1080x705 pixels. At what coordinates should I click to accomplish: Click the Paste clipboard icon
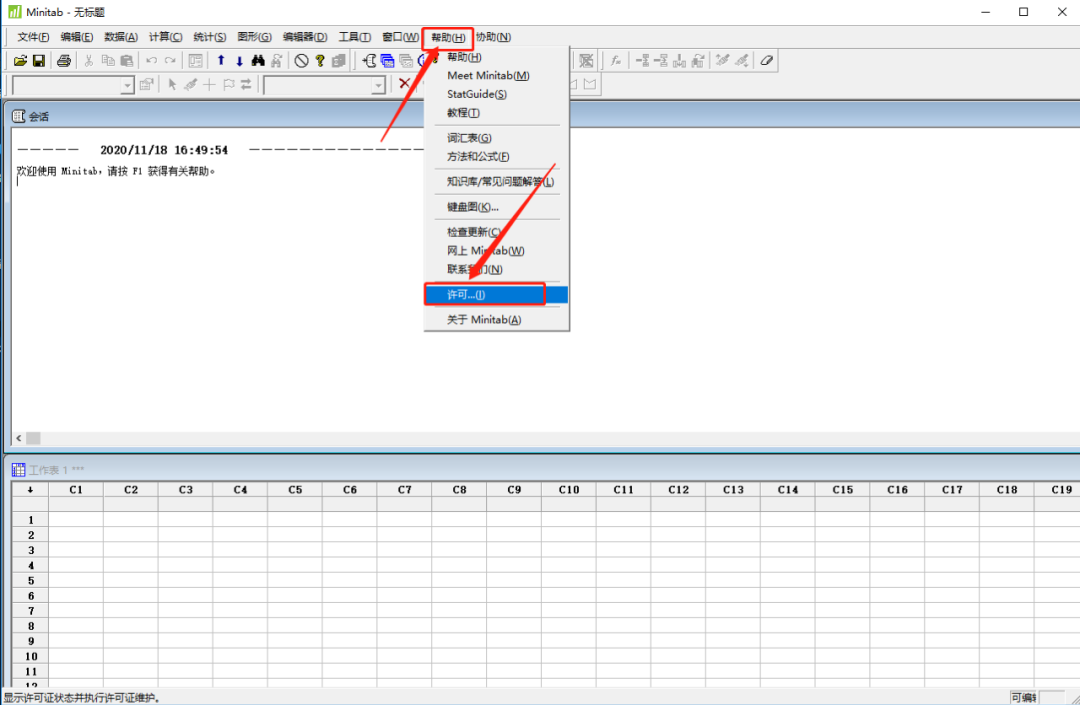(x=126, y=61)
